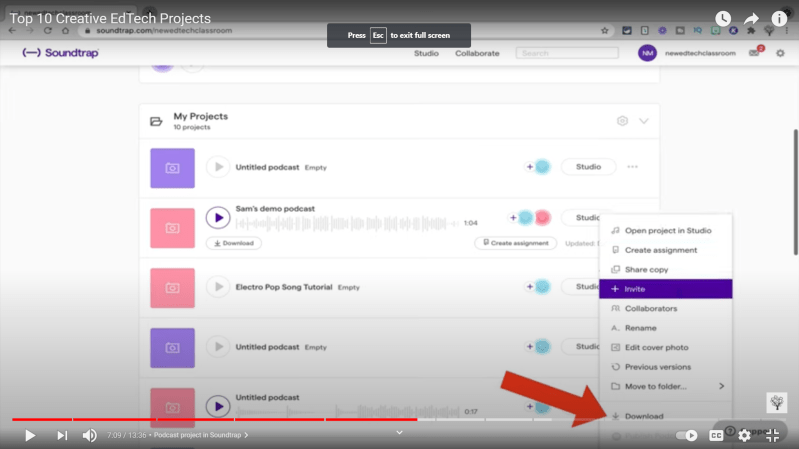This screenshot has width=799, height=449.
Task: Choose Rename from the context menu
Action: point(640,328)
